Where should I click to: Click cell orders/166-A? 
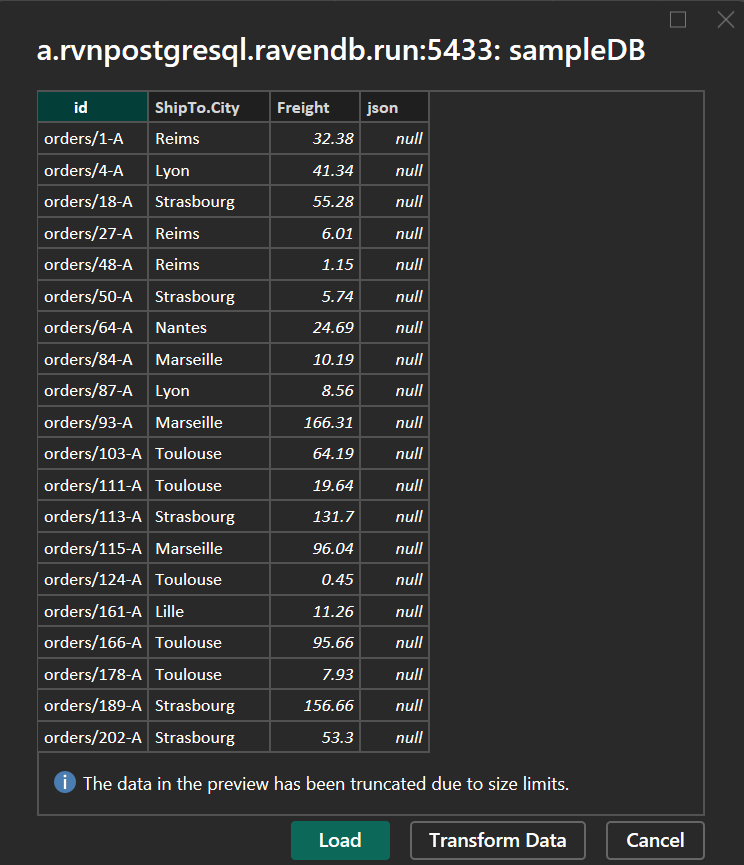(x=93, y=643)
